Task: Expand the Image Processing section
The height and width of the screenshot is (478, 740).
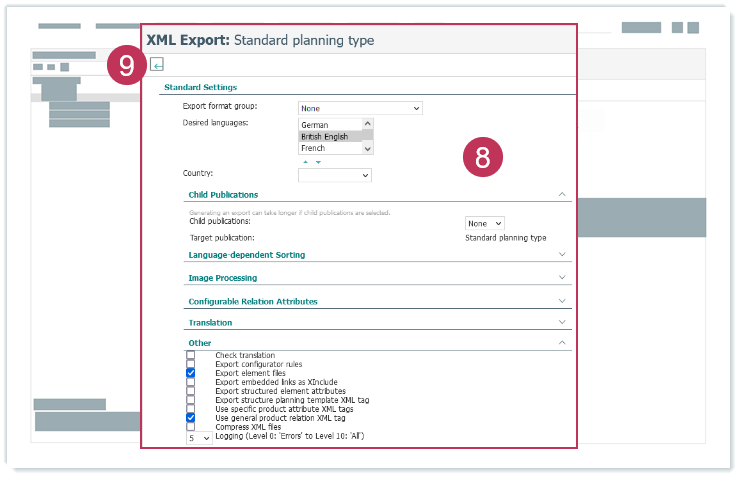Action: [x=562, y=278]
